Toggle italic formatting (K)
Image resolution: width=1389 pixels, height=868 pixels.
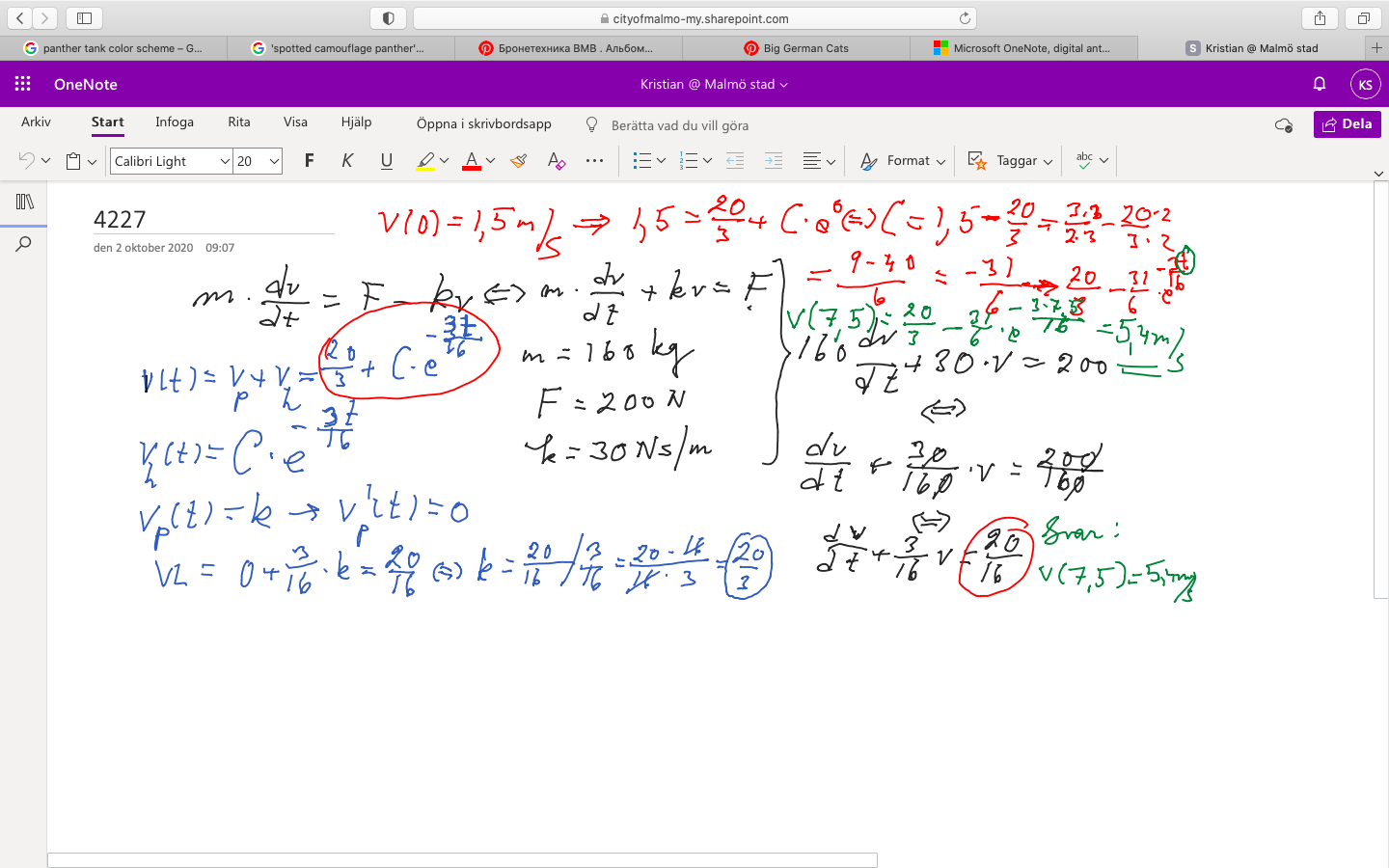pos(347,161)
